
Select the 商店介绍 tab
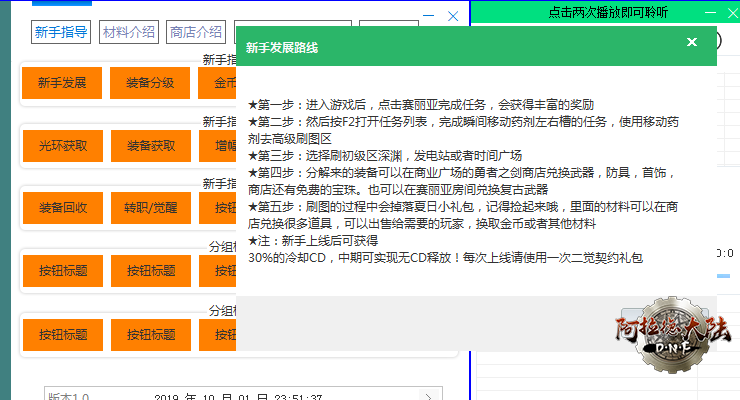pyautogui.click(x=195, y=32)
